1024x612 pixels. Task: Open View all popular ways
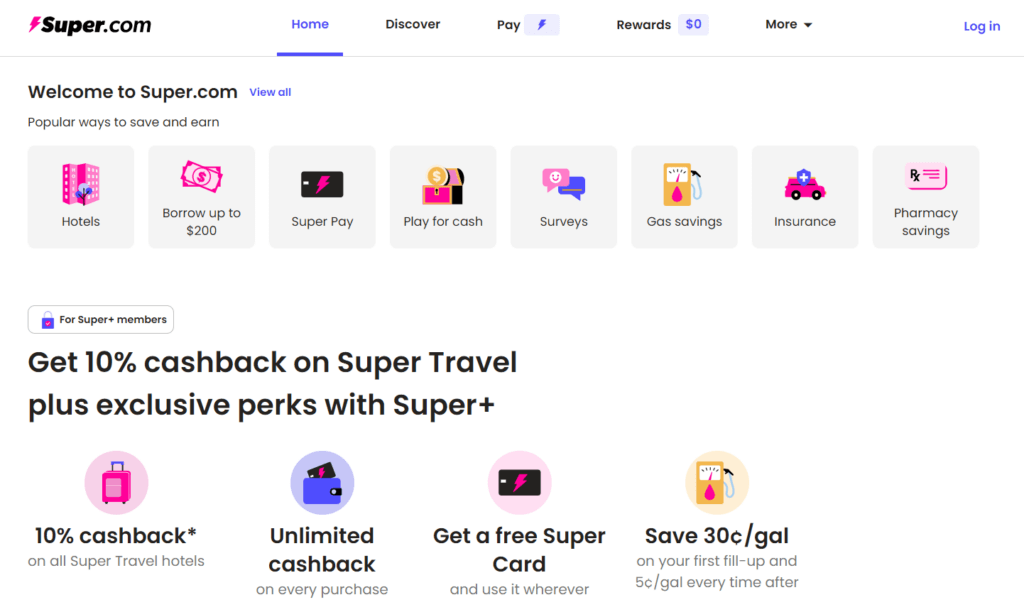pyautogui.click(x=269, y=91)
